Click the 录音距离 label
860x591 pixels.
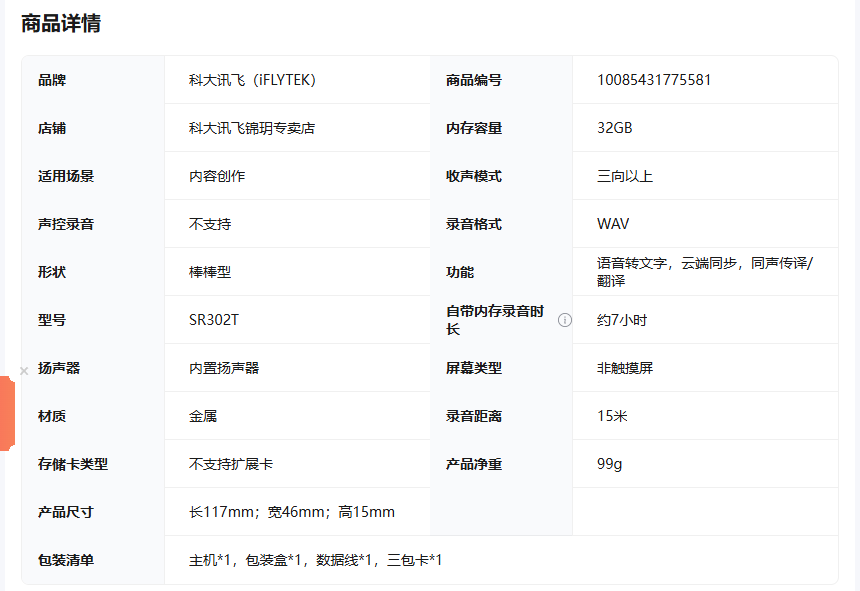(474, 416)
